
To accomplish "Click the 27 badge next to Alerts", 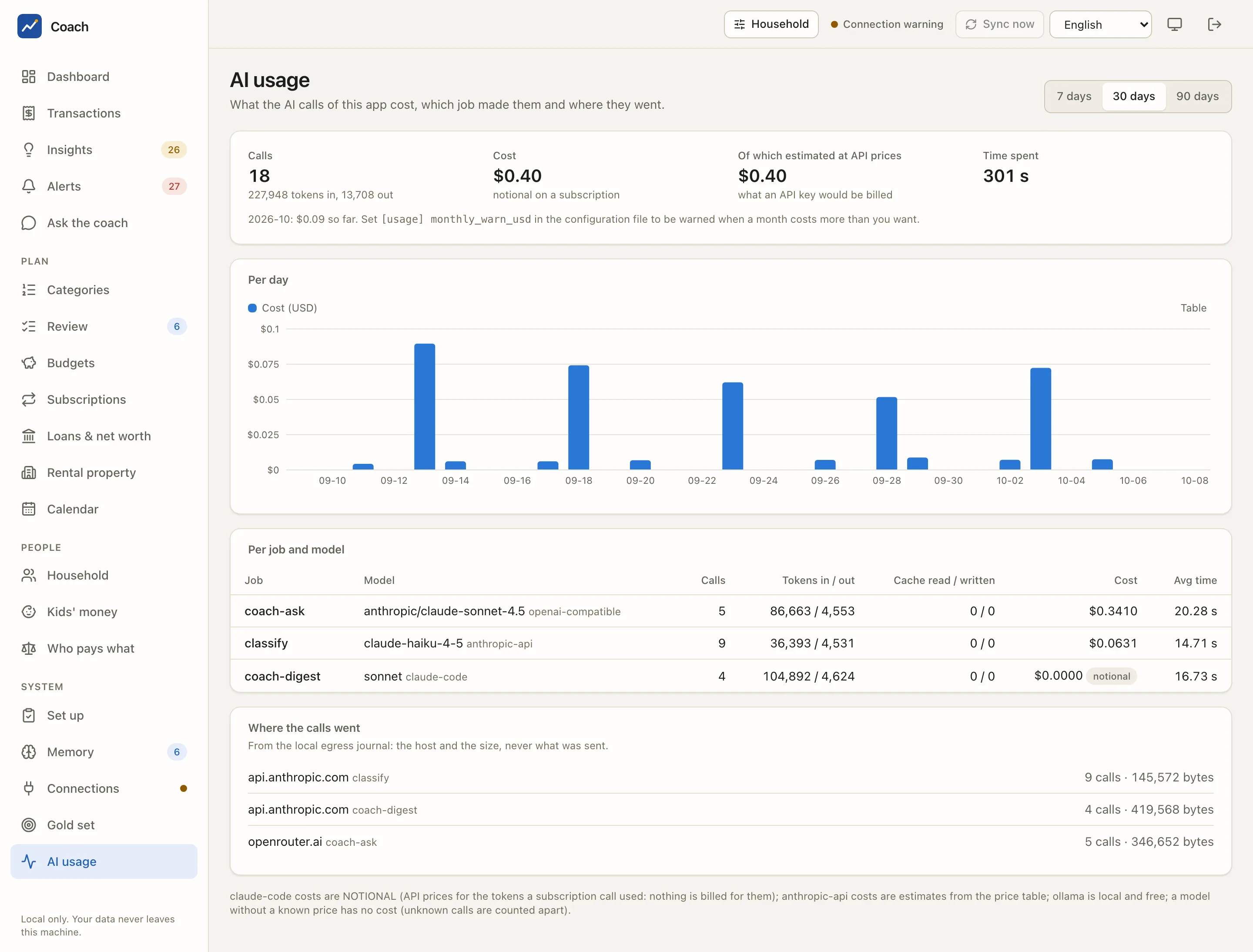I will 174,186.
